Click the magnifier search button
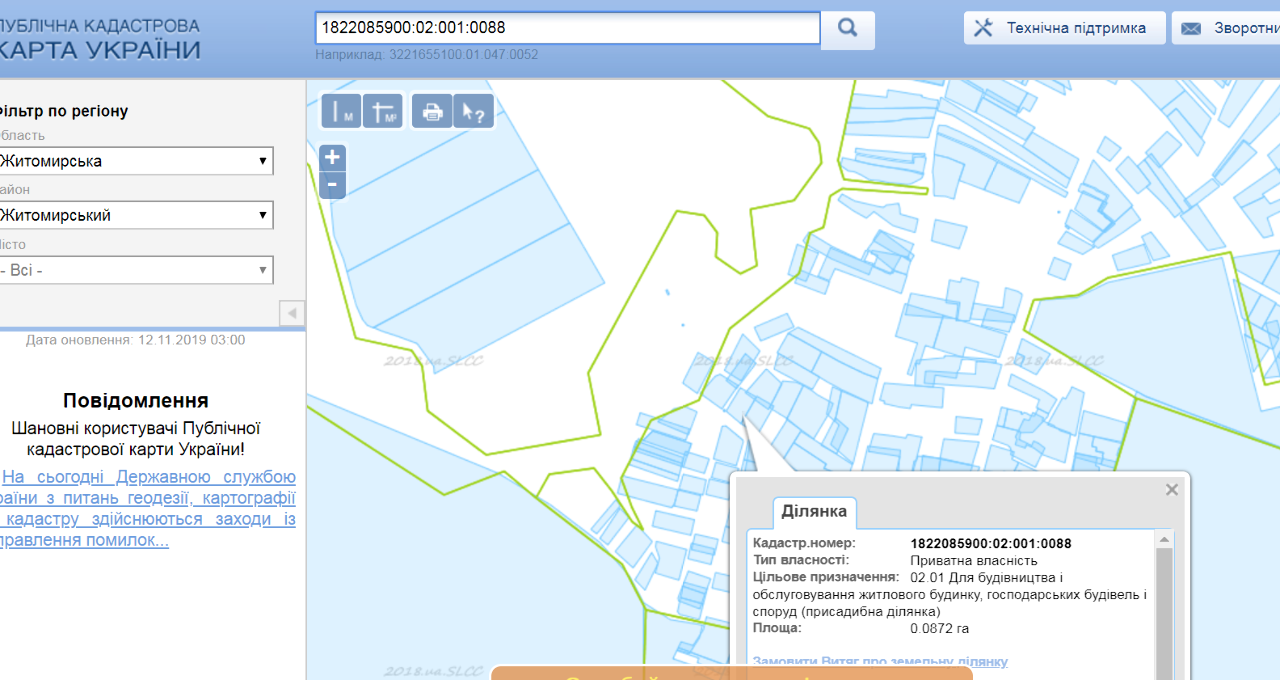Image resolution: width=1280 pixels, height=680 pixels. tap(847, 29)
